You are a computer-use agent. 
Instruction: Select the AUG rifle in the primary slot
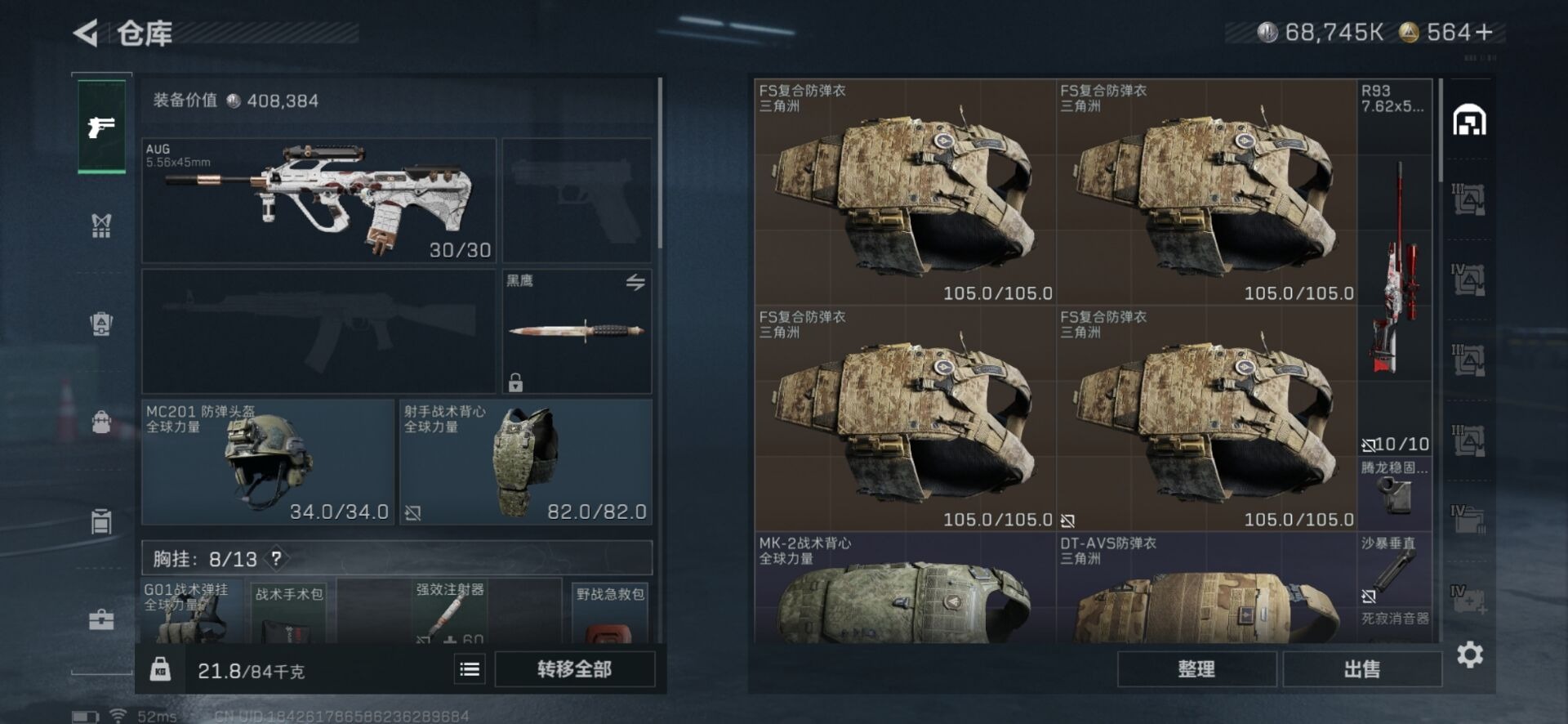[318, 200]
